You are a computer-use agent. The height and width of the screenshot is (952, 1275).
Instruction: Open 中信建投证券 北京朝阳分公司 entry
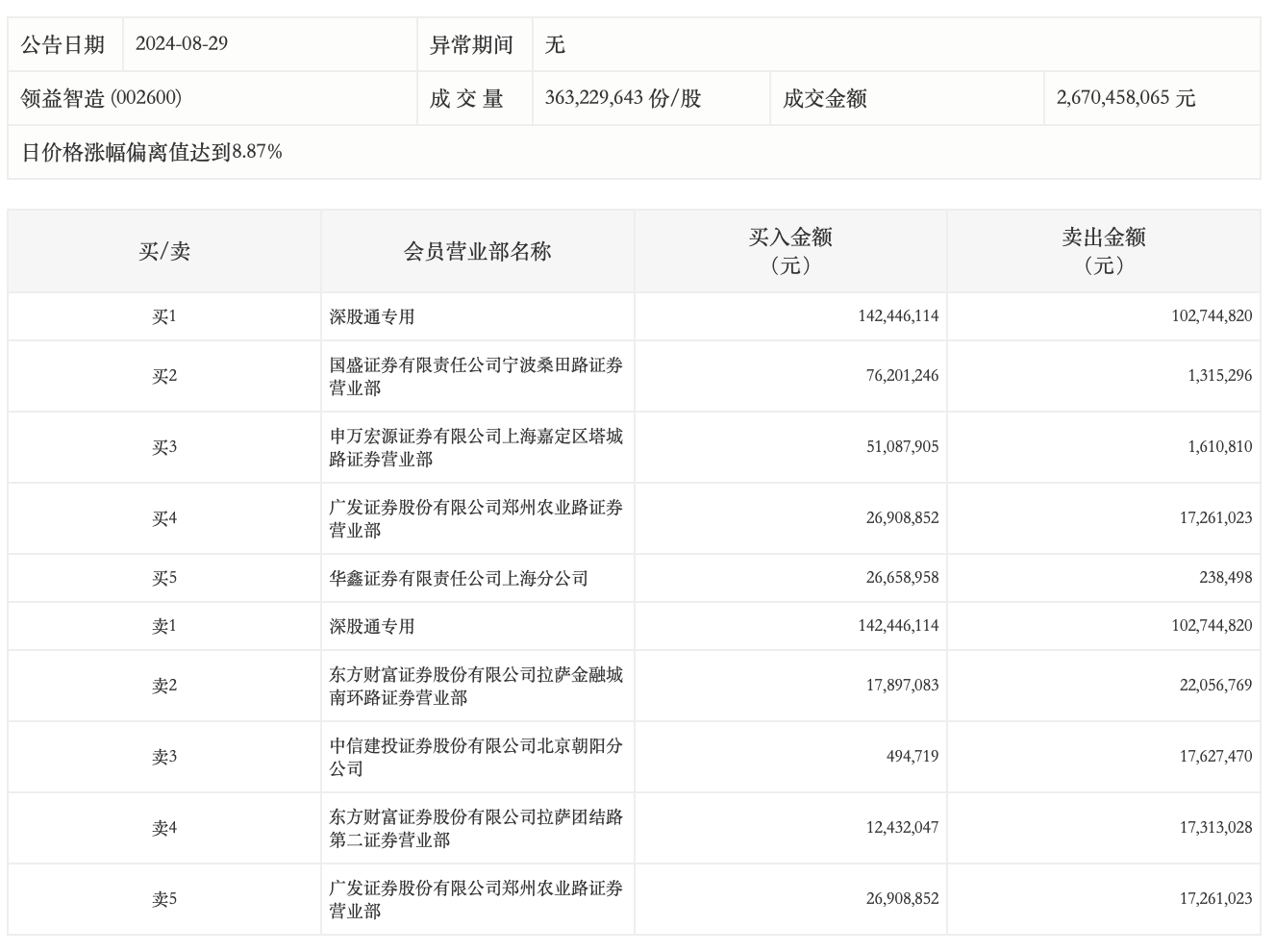[476, 757]
